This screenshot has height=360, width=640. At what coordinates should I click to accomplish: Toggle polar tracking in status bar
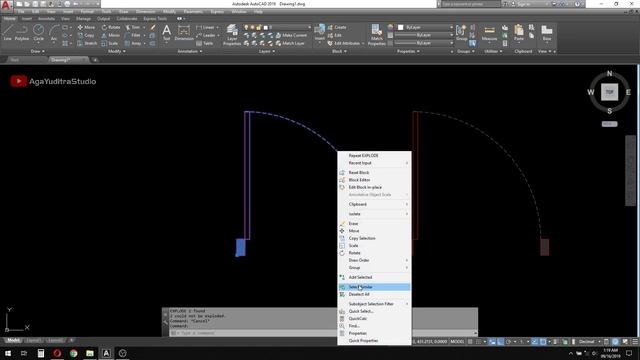[509, 342]
